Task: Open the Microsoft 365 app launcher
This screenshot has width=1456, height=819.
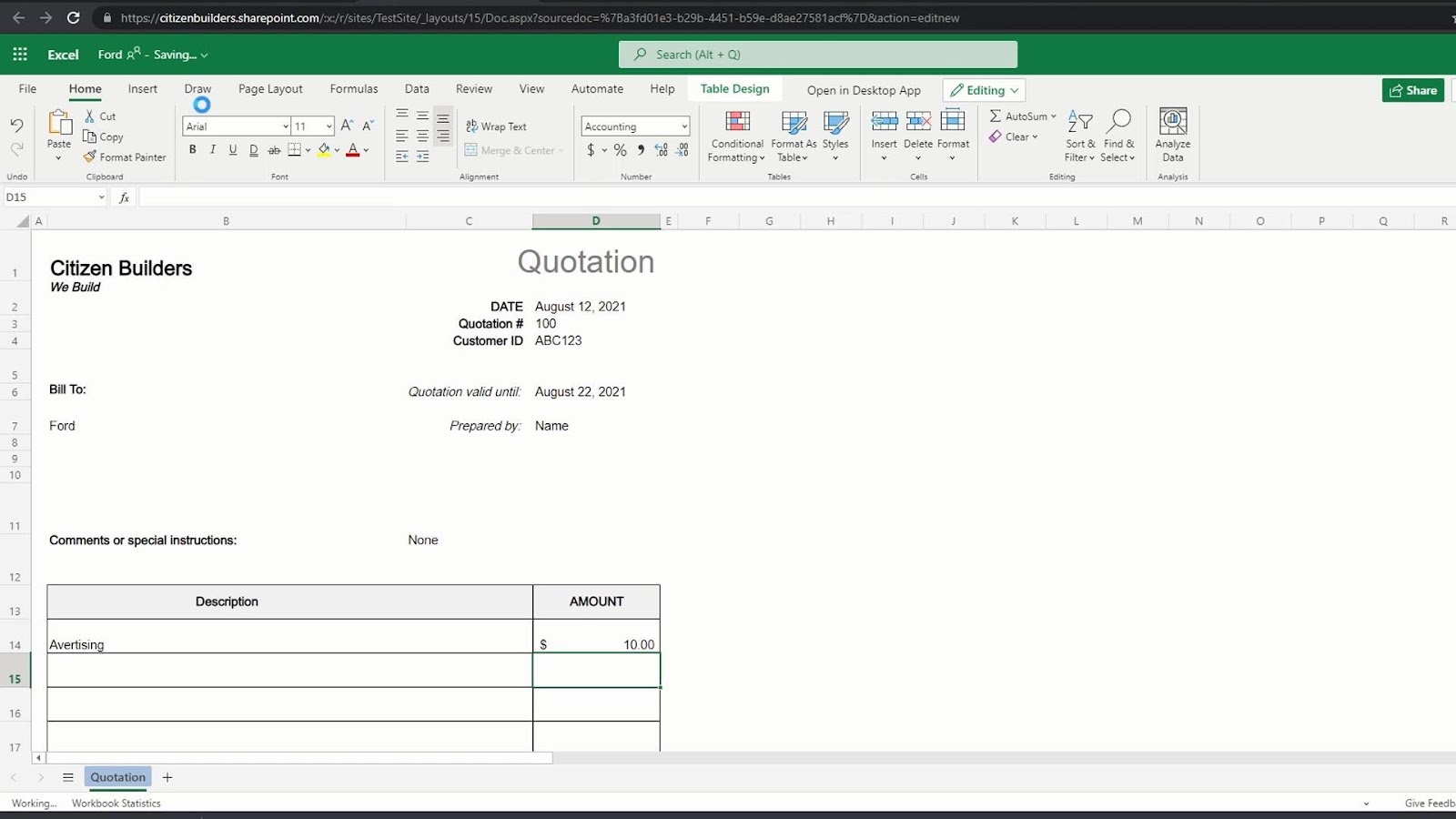Action: [x=20, y=55]
